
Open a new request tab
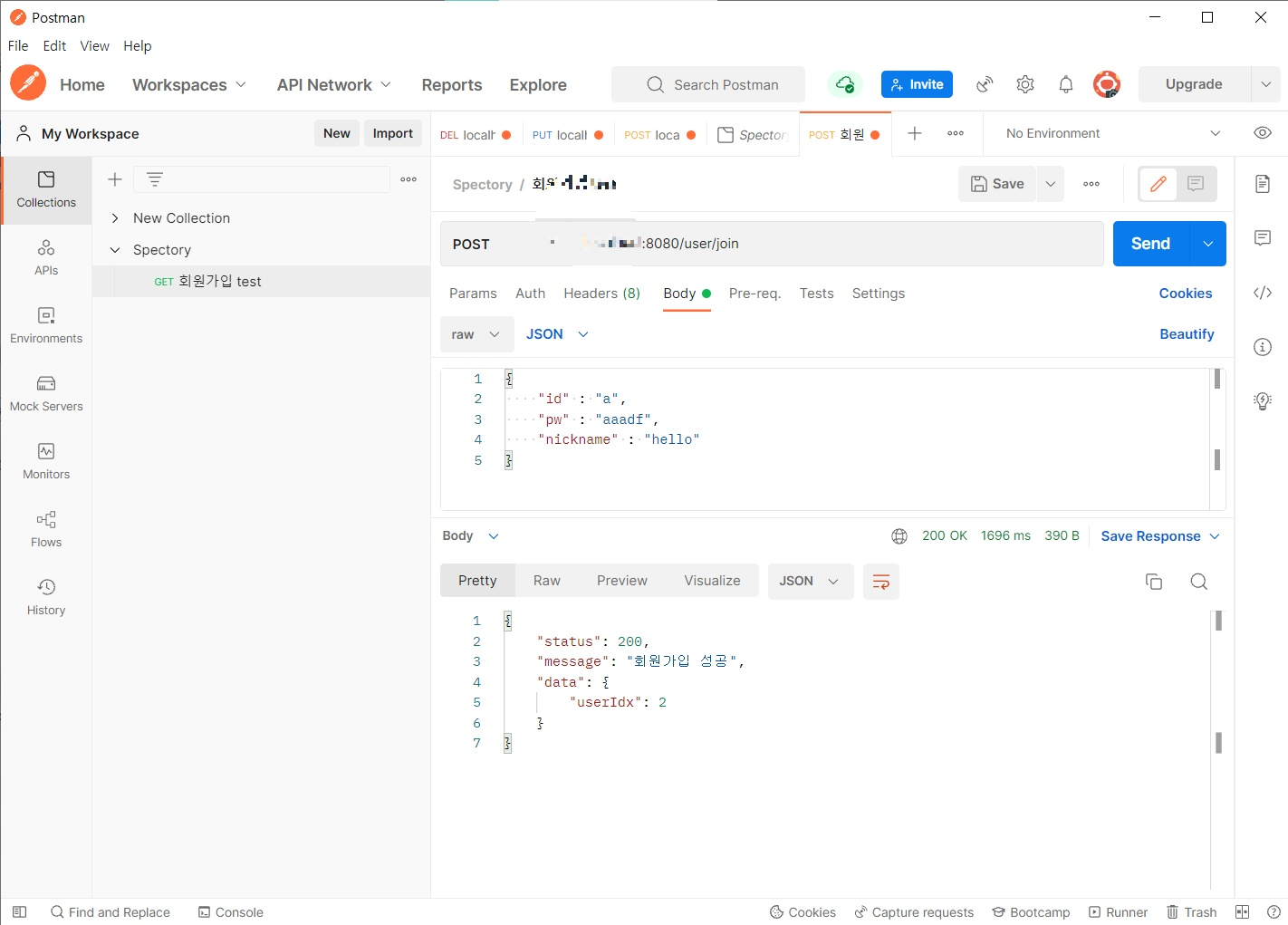click(x=915, y=133)
